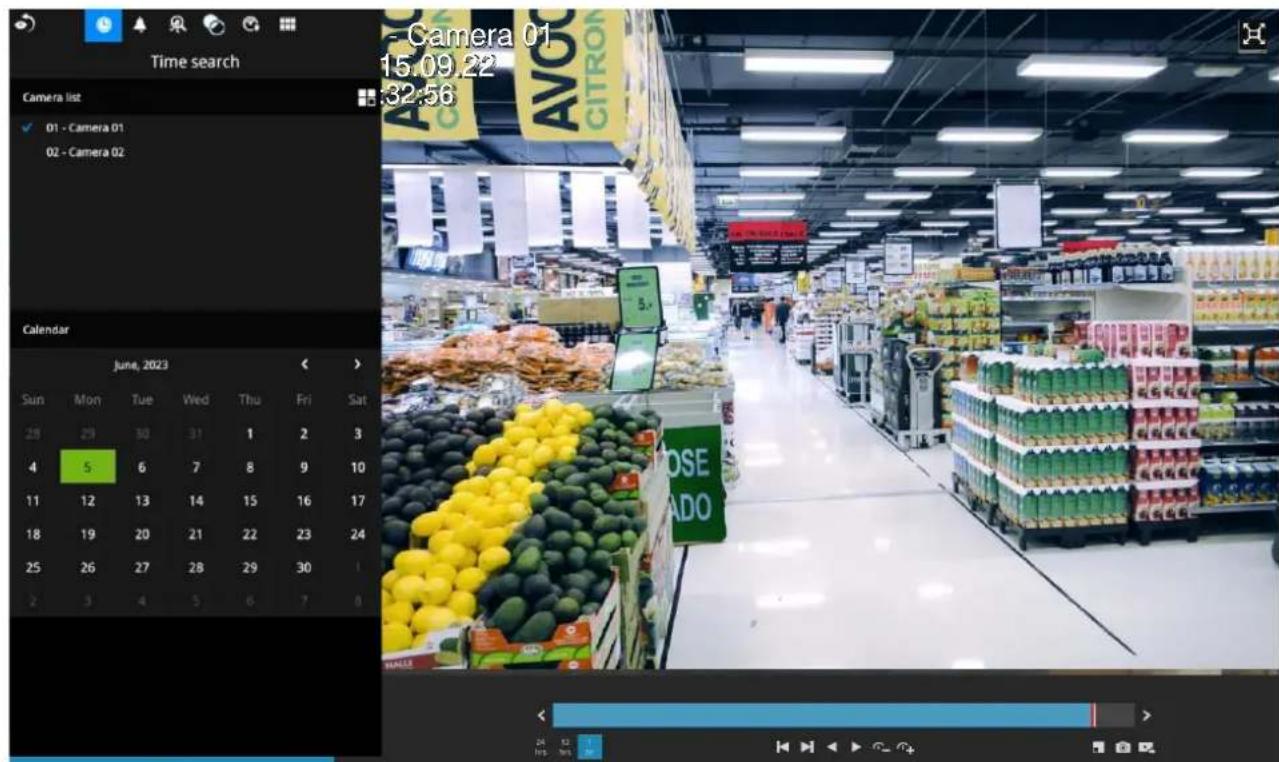Select June 23 in the calendar
The image size is (1279, 762).
pyautogui.click(x=304, y=534)
